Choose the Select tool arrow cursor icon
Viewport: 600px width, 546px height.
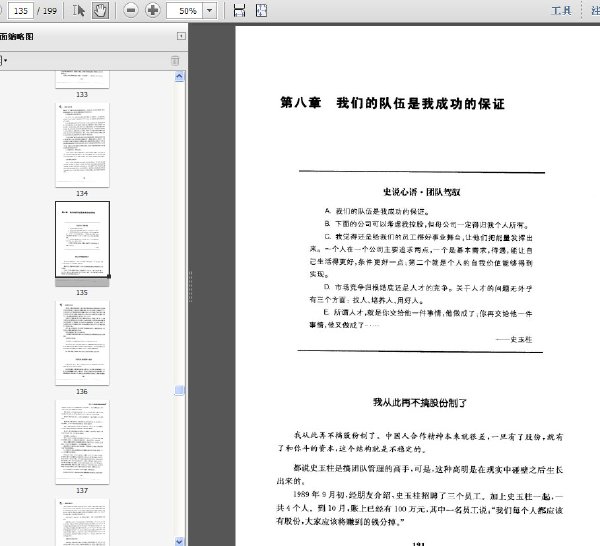coord(79,10)
